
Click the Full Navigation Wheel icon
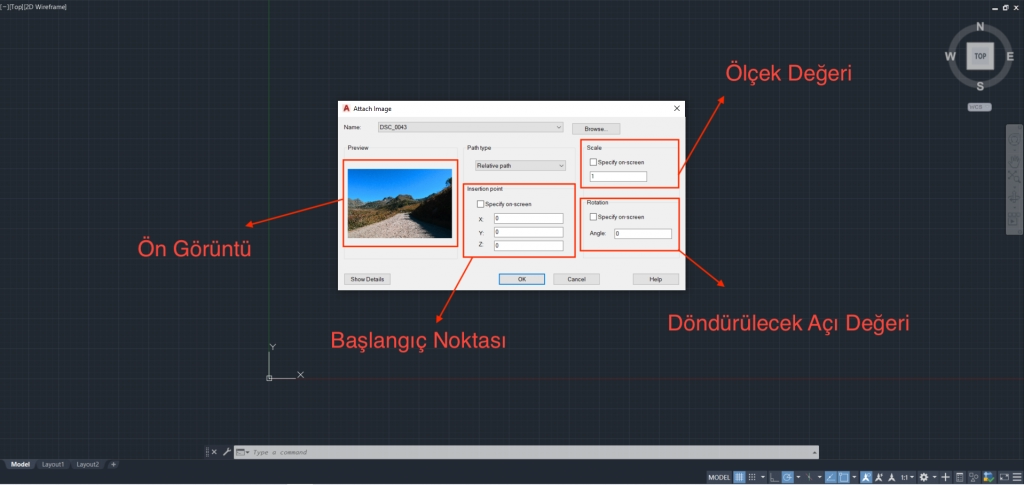[1014, 138]
